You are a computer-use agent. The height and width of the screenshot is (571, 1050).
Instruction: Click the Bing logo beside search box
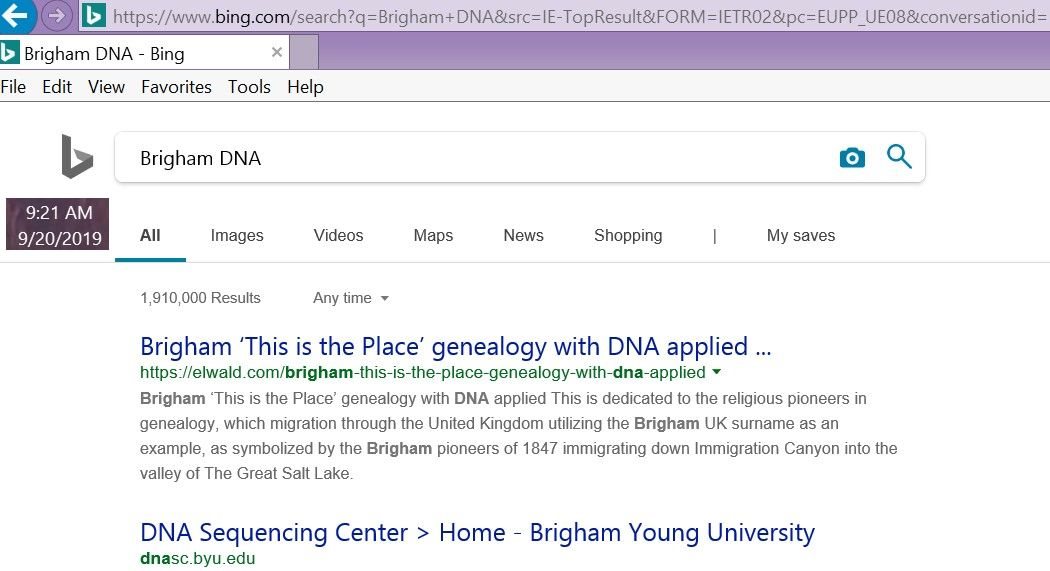point(77,158)
